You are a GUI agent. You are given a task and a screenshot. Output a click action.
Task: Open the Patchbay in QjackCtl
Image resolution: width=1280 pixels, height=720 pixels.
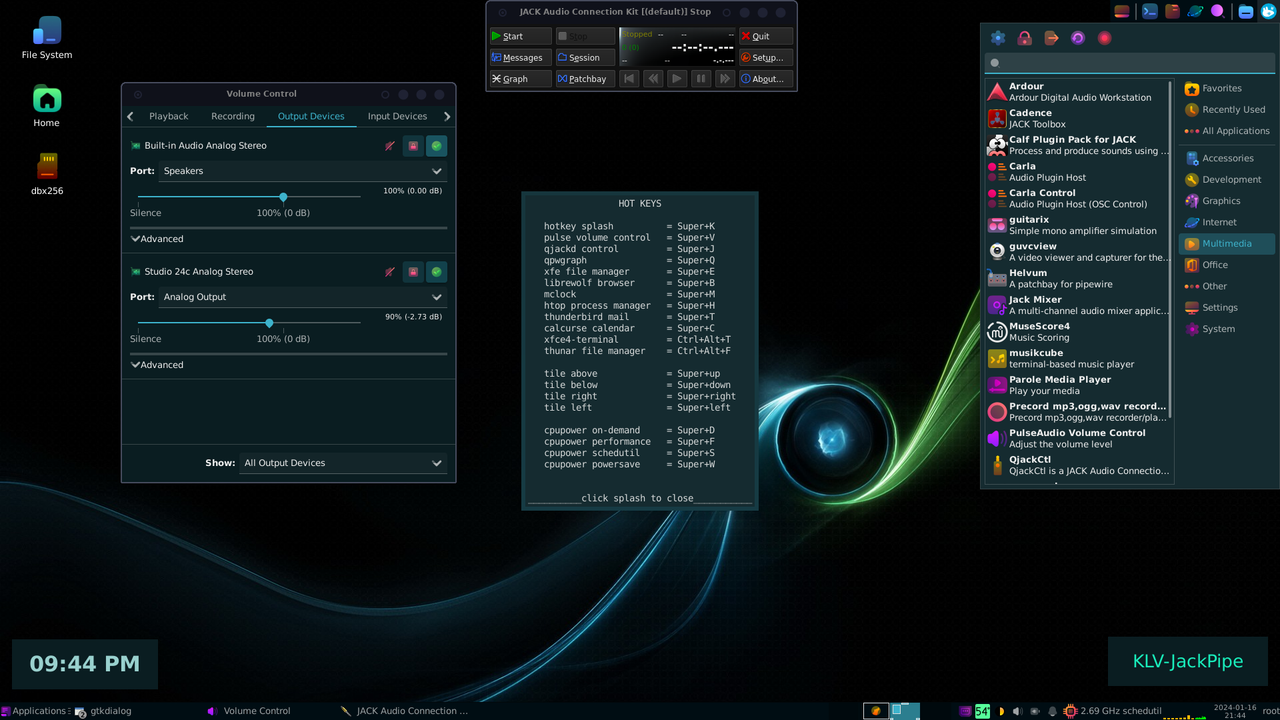(584, 78)
